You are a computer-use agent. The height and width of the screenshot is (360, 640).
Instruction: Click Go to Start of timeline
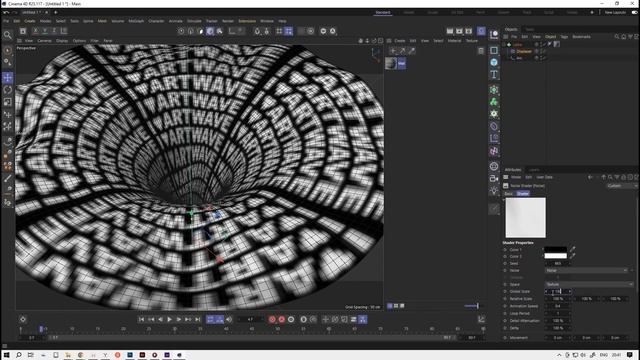(x=141, y=319)
